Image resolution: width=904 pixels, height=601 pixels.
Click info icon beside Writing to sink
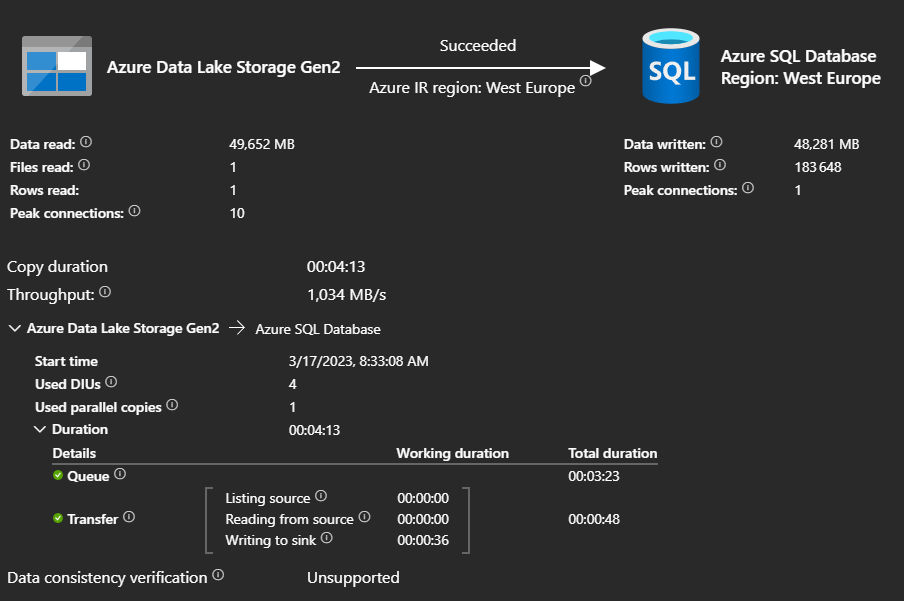coord(327,538)
